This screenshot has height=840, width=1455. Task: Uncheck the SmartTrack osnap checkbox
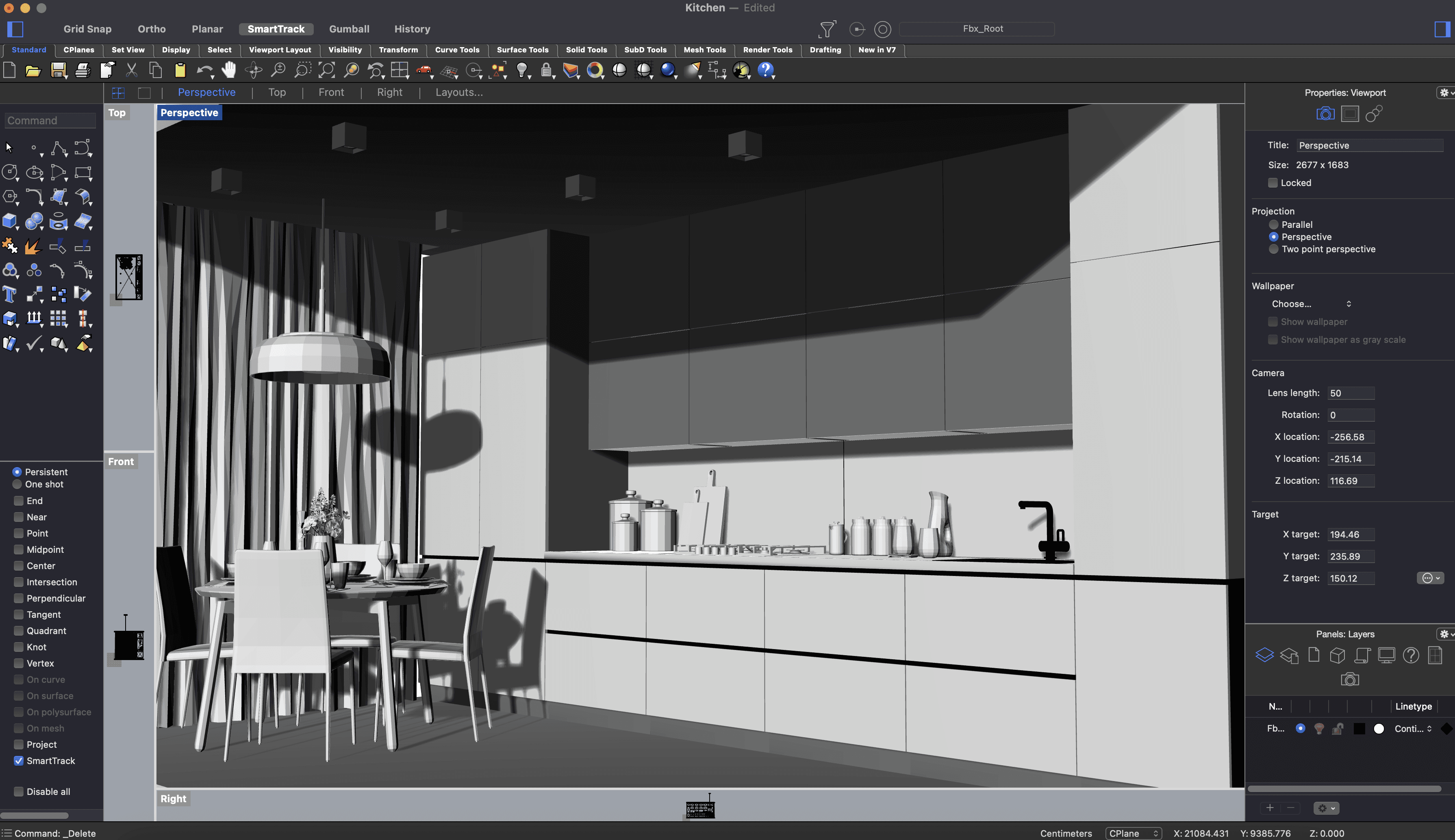point(19,760)
